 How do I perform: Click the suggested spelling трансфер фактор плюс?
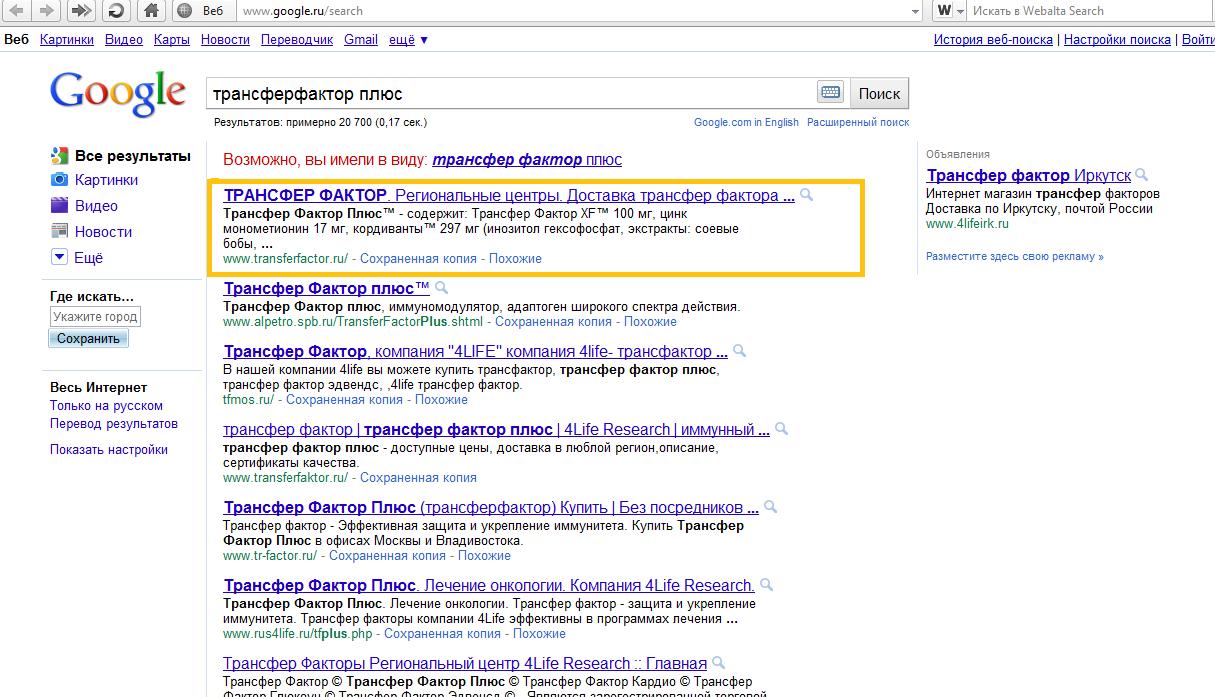[x=527, y=160]
